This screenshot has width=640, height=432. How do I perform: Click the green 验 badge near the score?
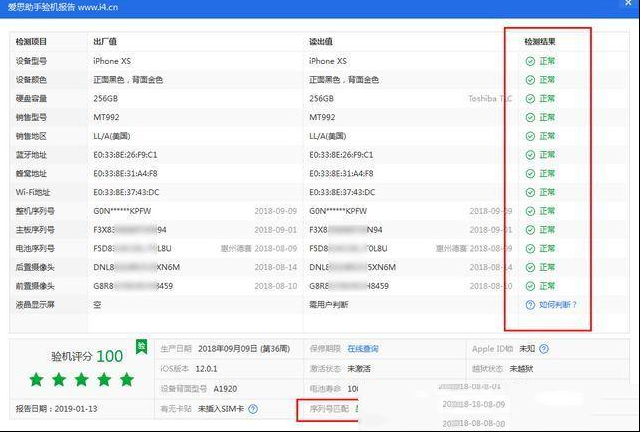[141, 347]
